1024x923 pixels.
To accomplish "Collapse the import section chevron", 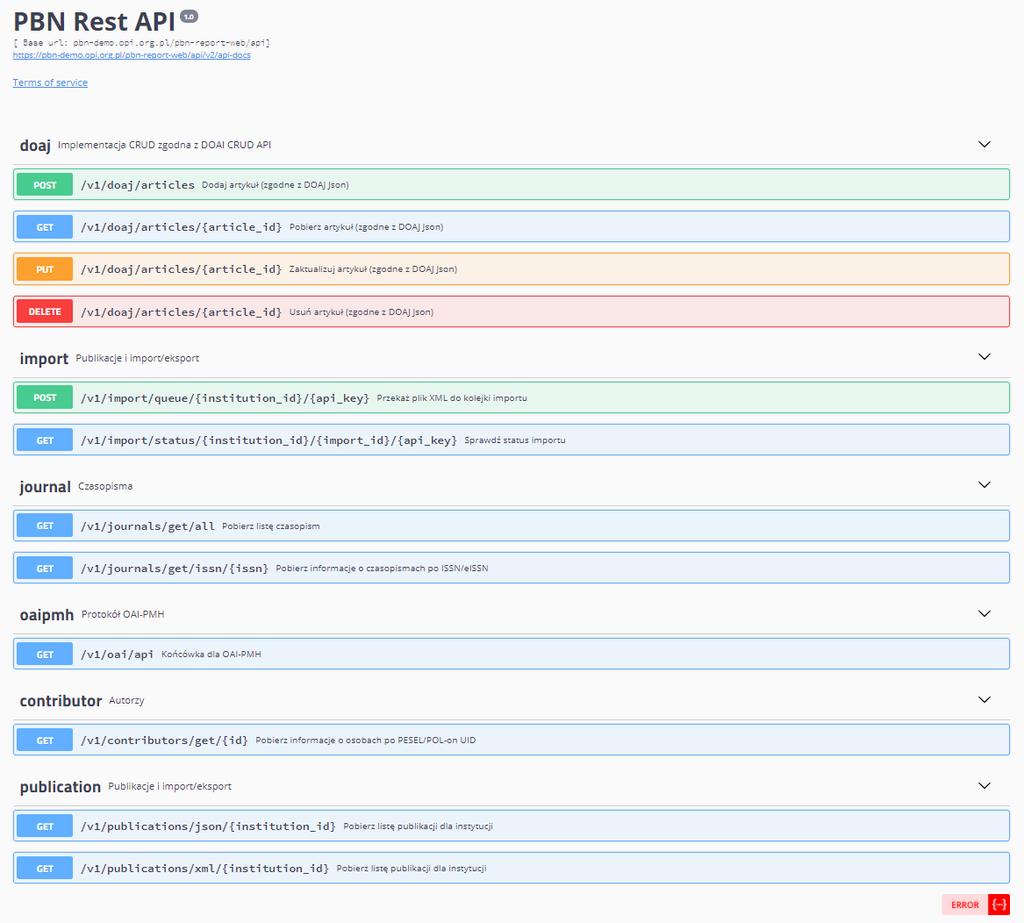I will point(984,357).
